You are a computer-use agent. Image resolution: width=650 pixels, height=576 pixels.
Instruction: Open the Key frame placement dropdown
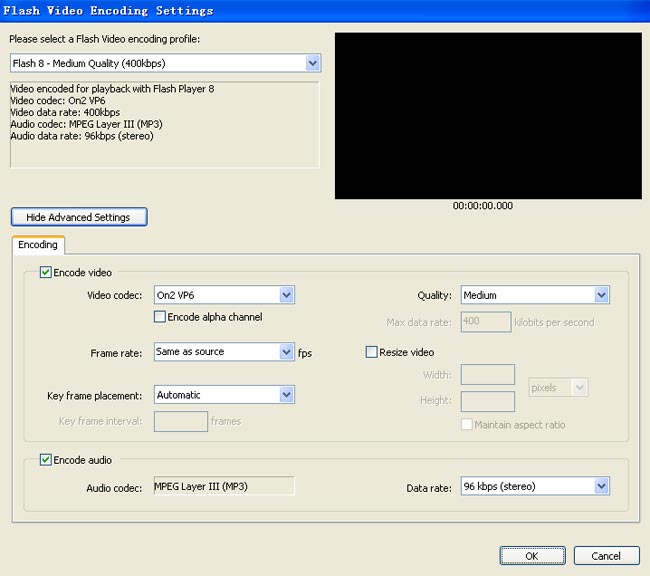tap(224, 395)
